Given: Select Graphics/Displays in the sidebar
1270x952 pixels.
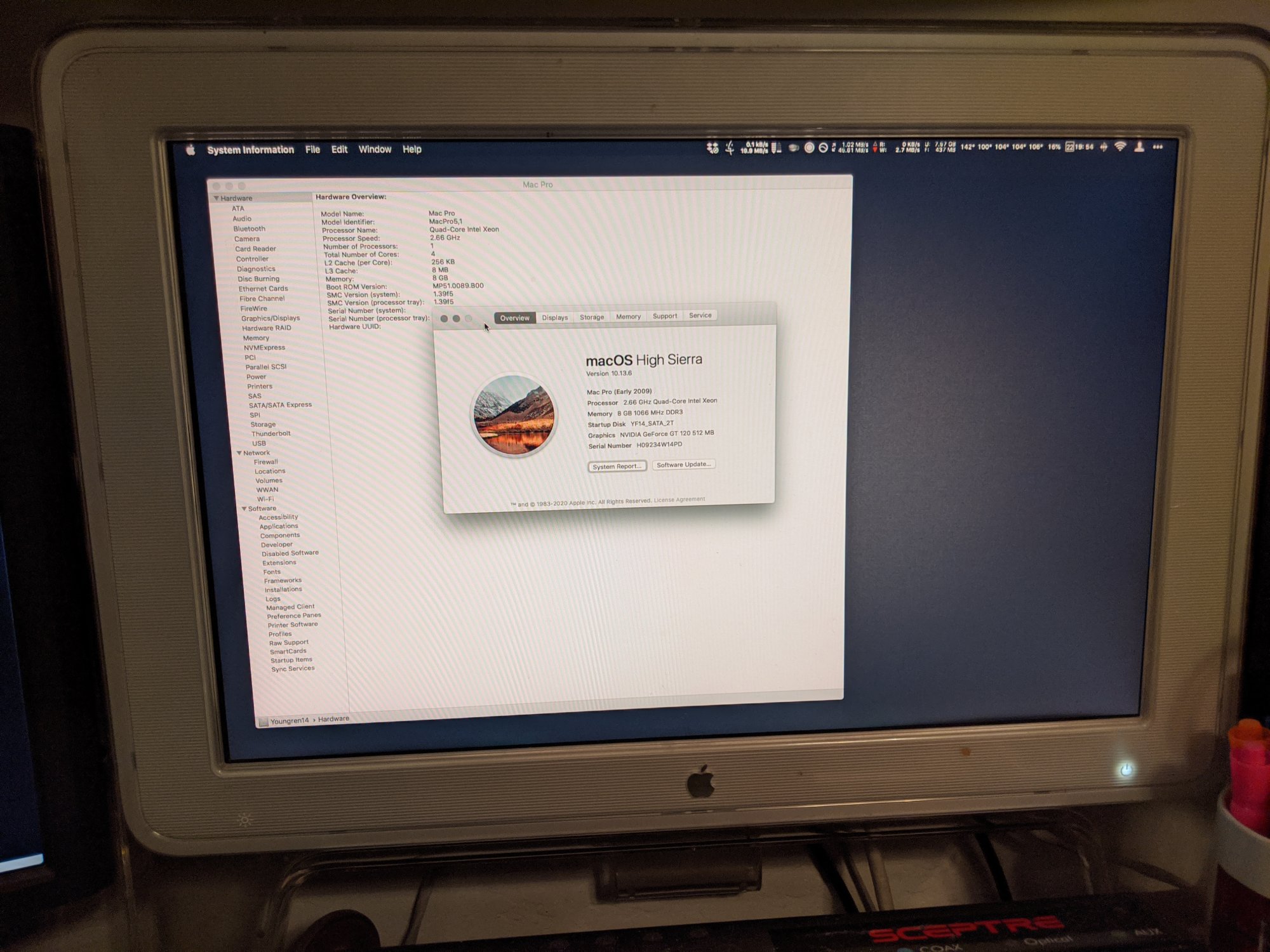Looking at the screenshot, I should point(271,318).
